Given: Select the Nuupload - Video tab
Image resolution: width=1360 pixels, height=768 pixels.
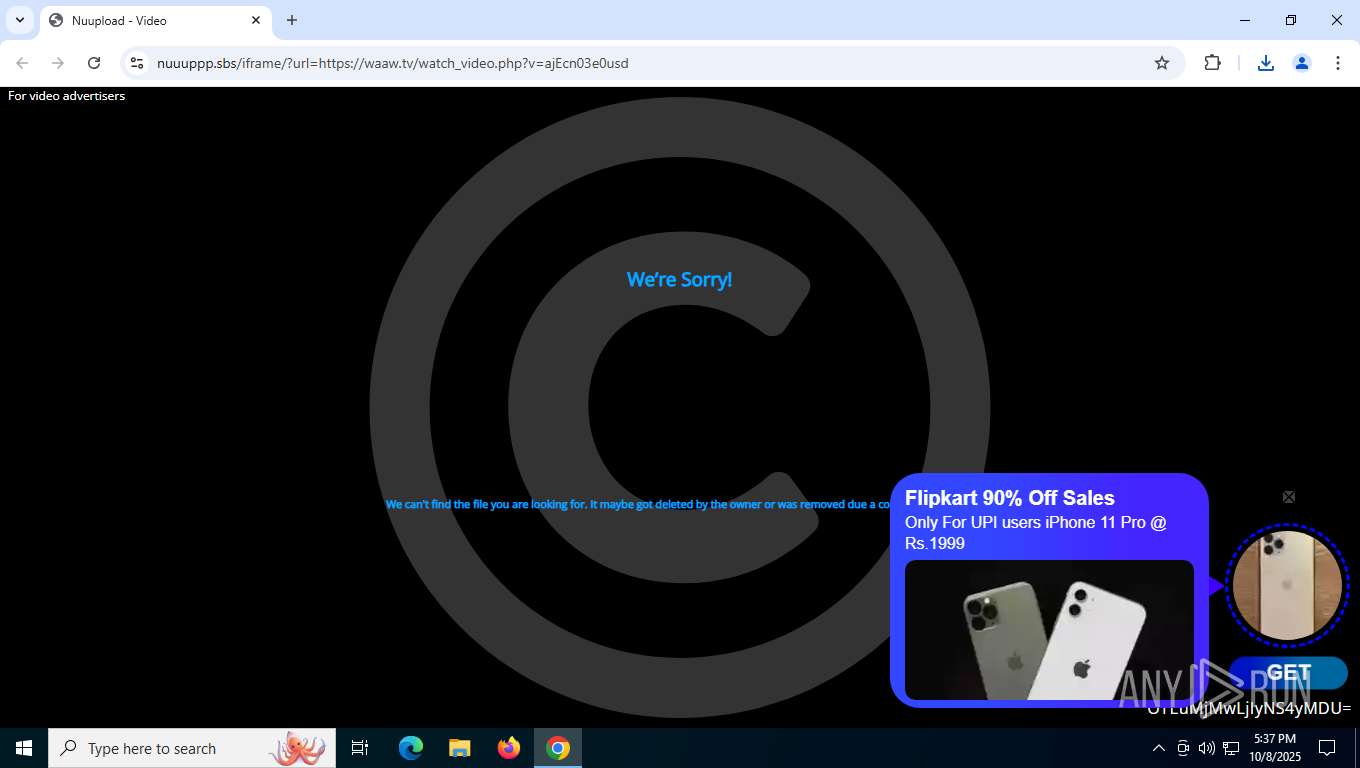Looking at the screenshot, I should coord(155,20).
